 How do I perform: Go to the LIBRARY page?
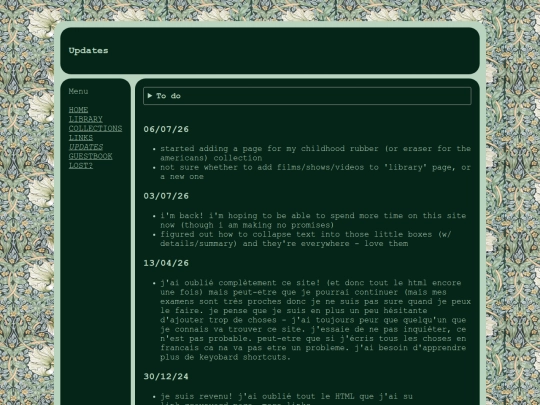coord(85,119)
